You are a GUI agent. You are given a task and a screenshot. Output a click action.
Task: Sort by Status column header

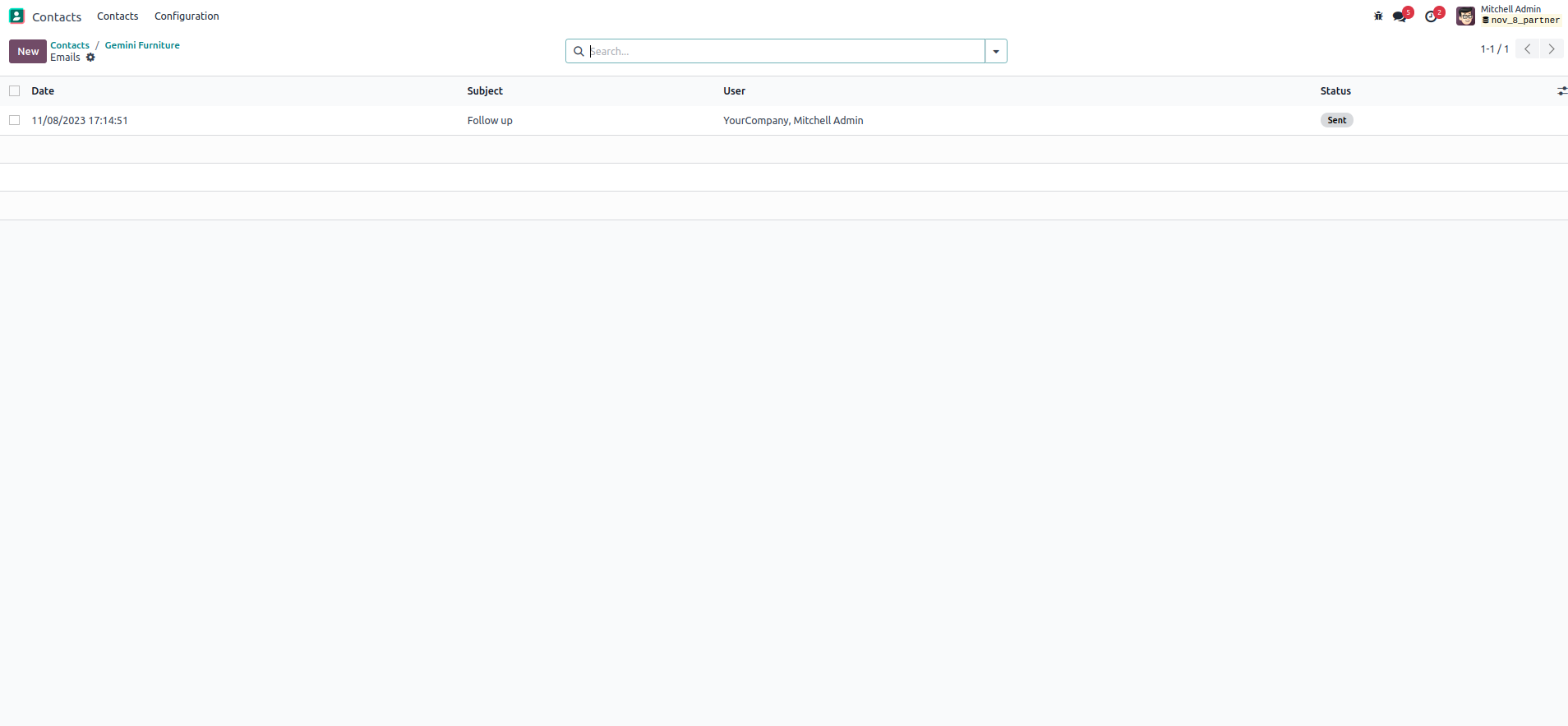(1335, 91)
